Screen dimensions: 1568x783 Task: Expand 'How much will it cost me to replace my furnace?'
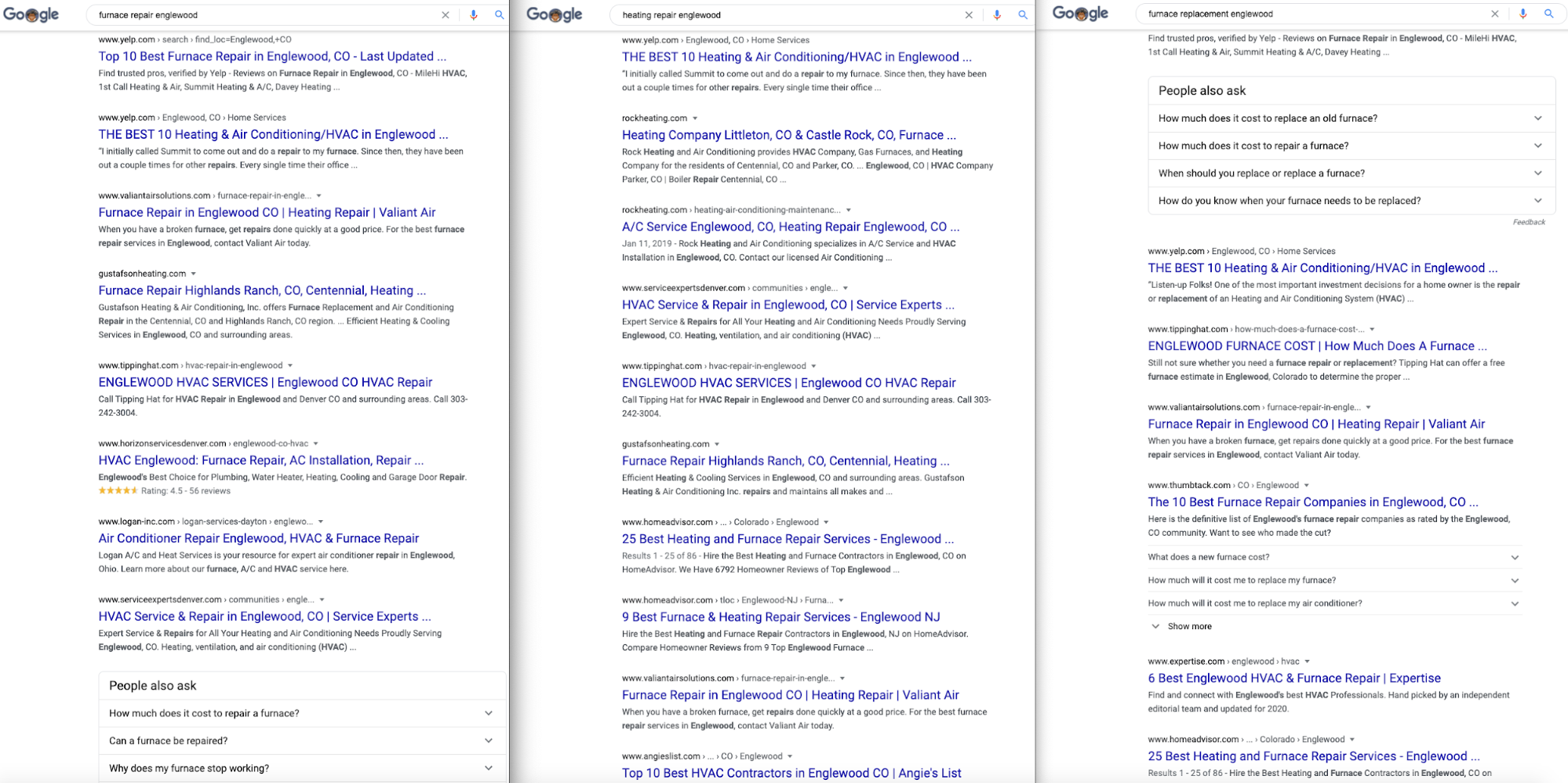[1334, 581]
